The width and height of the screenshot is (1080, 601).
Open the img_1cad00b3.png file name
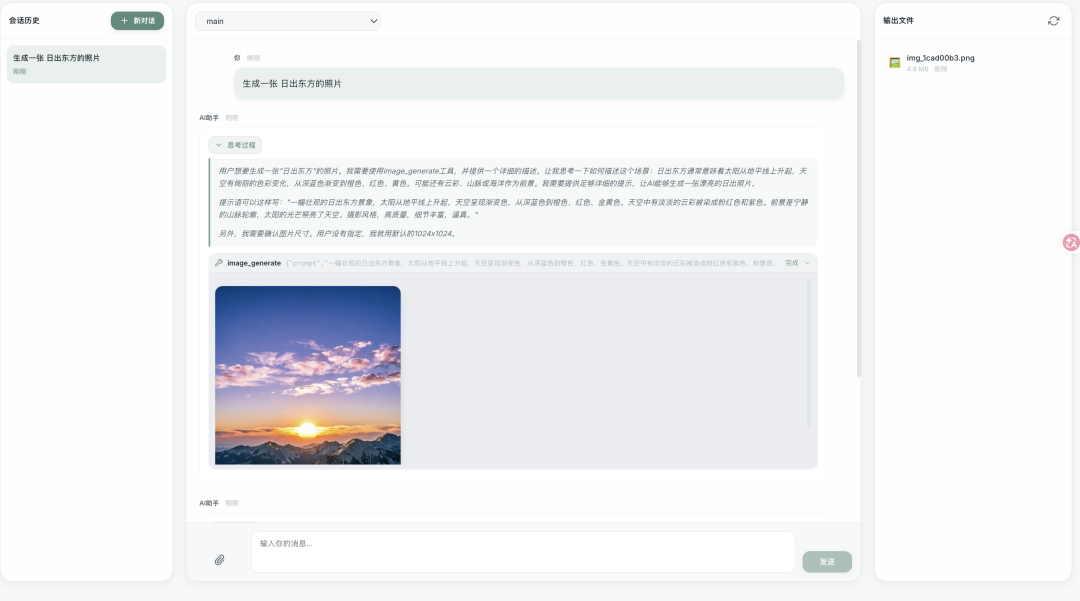coord(940,58)
